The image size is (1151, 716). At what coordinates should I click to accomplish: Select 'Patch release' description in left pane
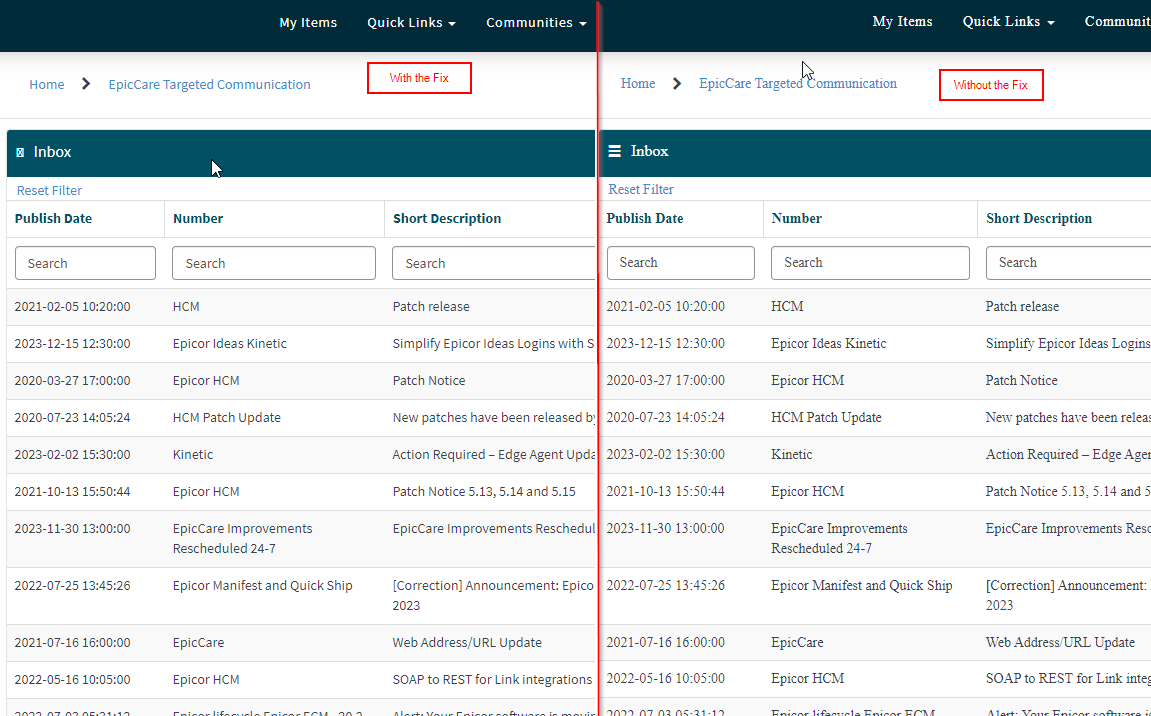[x=431, y=306]
